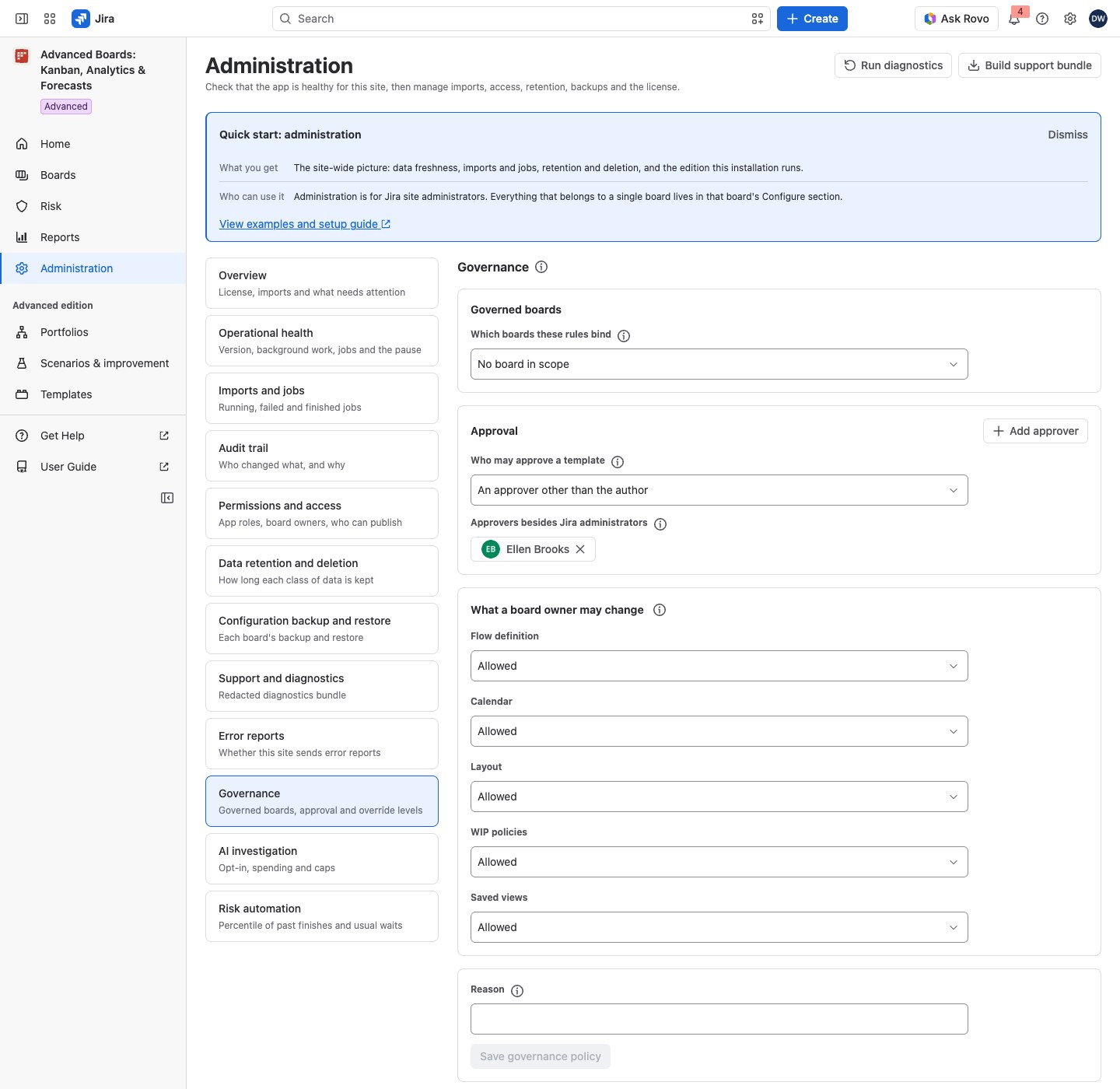
Task: Collapse the app sidebar with the panel icon
Action: click(x=167, y=498)
